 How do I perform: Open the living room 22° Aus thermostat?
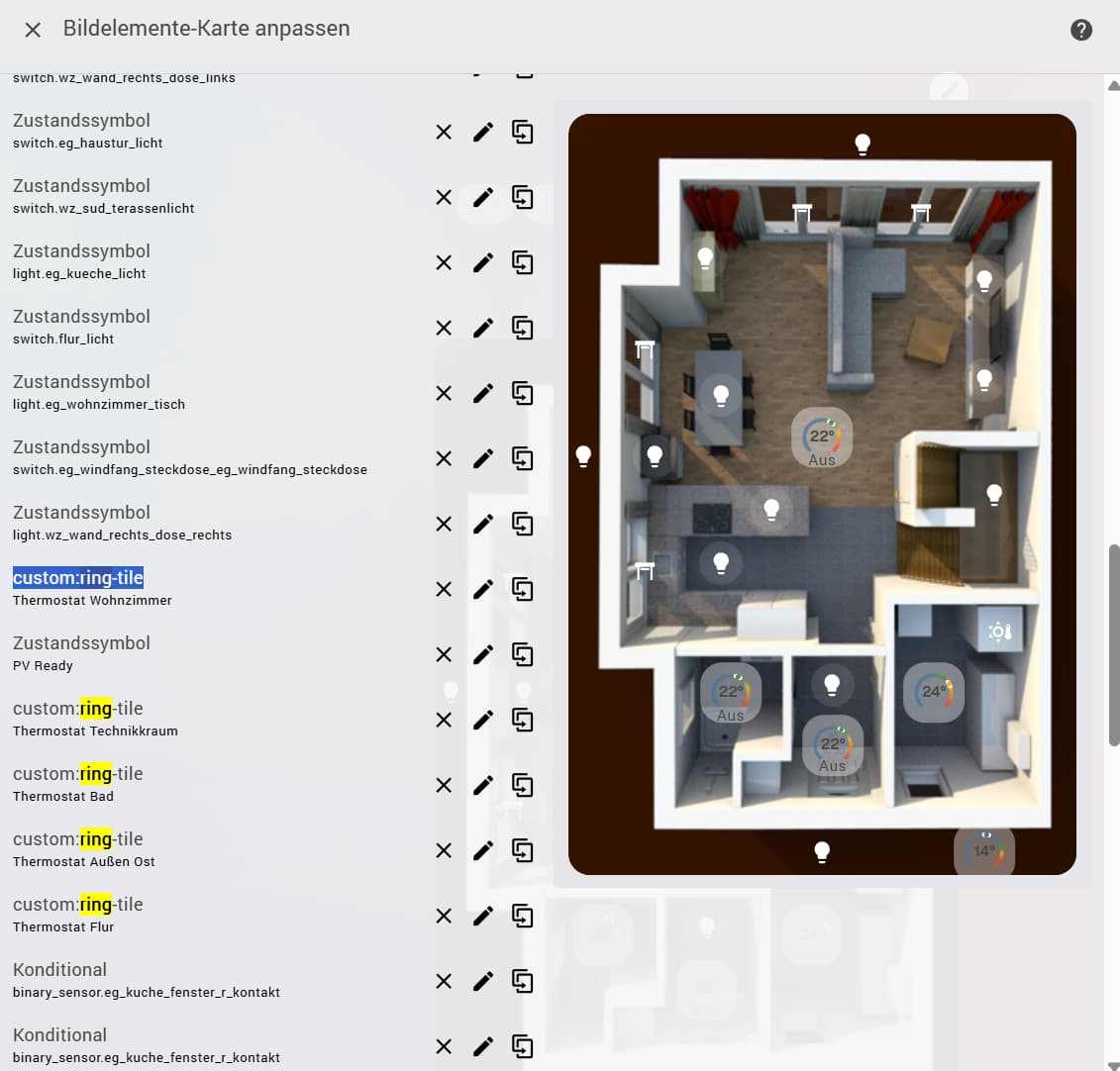tap(822, 438)
